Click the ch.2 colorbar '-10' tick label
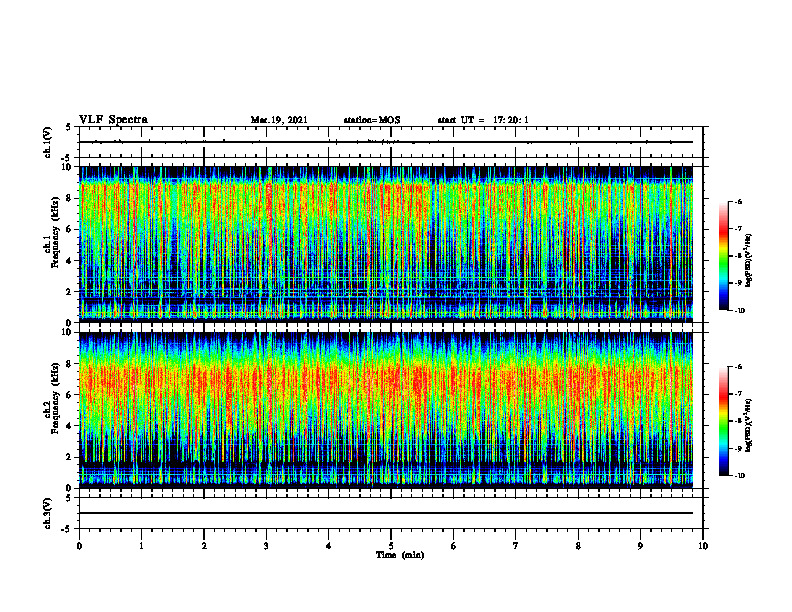792x612 pixels. (740, 476)
